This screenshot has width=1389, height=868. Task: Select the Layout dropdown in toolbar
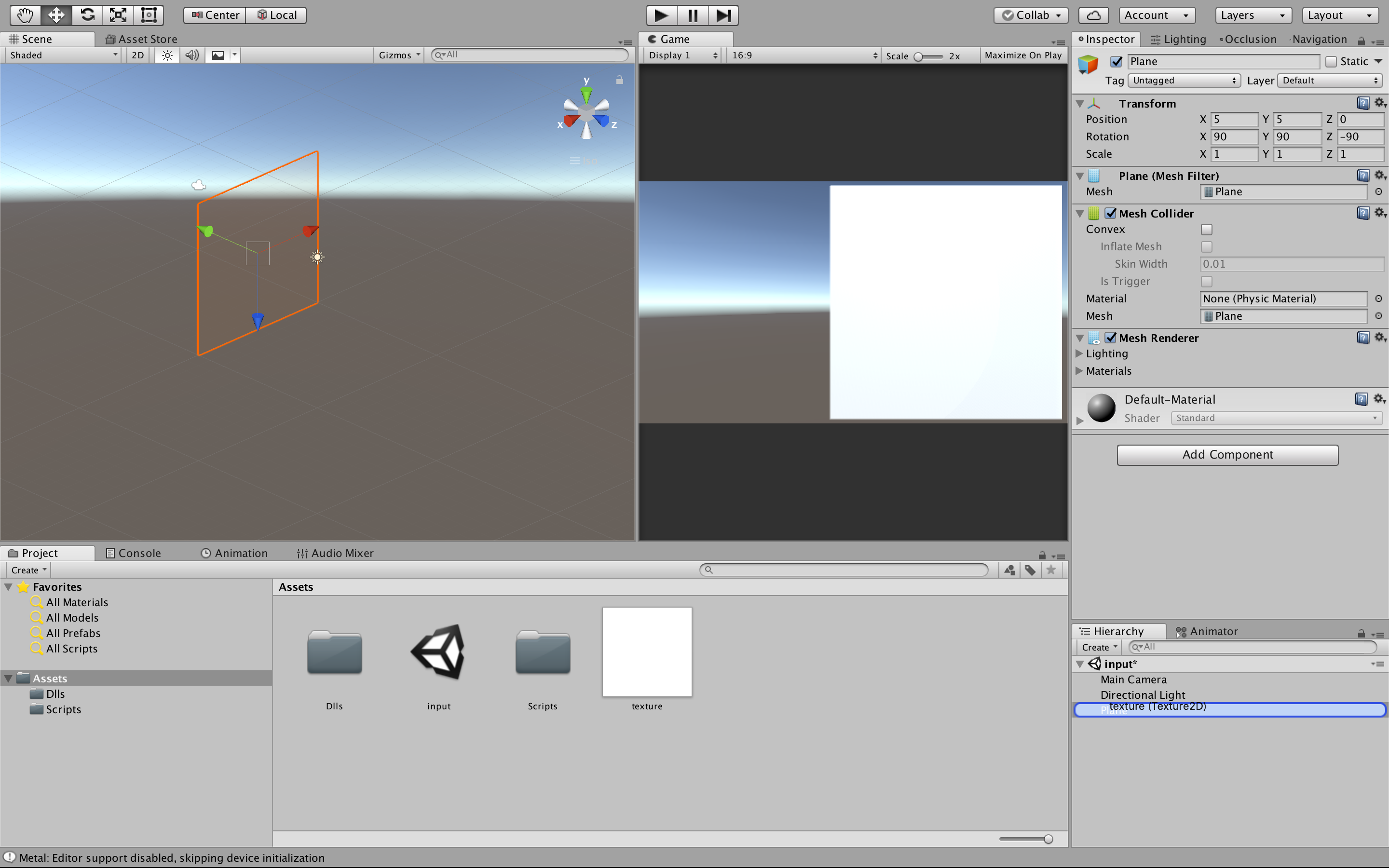tap(1341, 14)
